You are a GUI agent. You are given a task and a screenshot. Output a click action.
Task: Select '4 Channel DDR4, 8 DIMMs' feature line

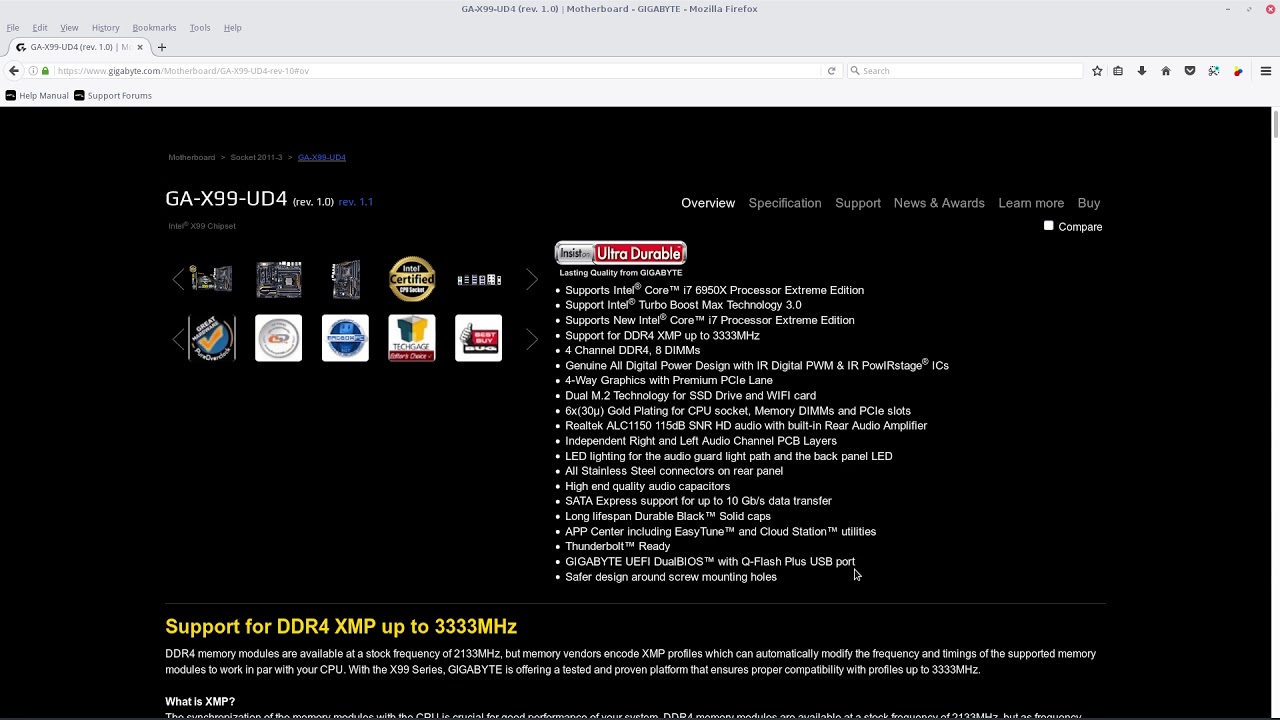click(633, 350)
